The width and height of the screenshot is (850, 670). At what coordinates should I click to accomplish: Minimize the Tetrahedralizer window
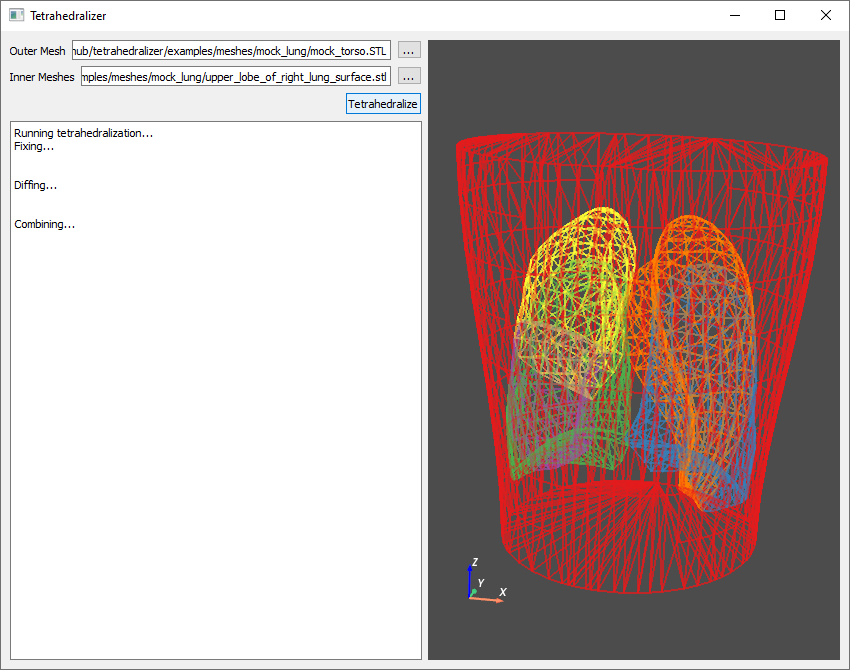pos(735,15)
